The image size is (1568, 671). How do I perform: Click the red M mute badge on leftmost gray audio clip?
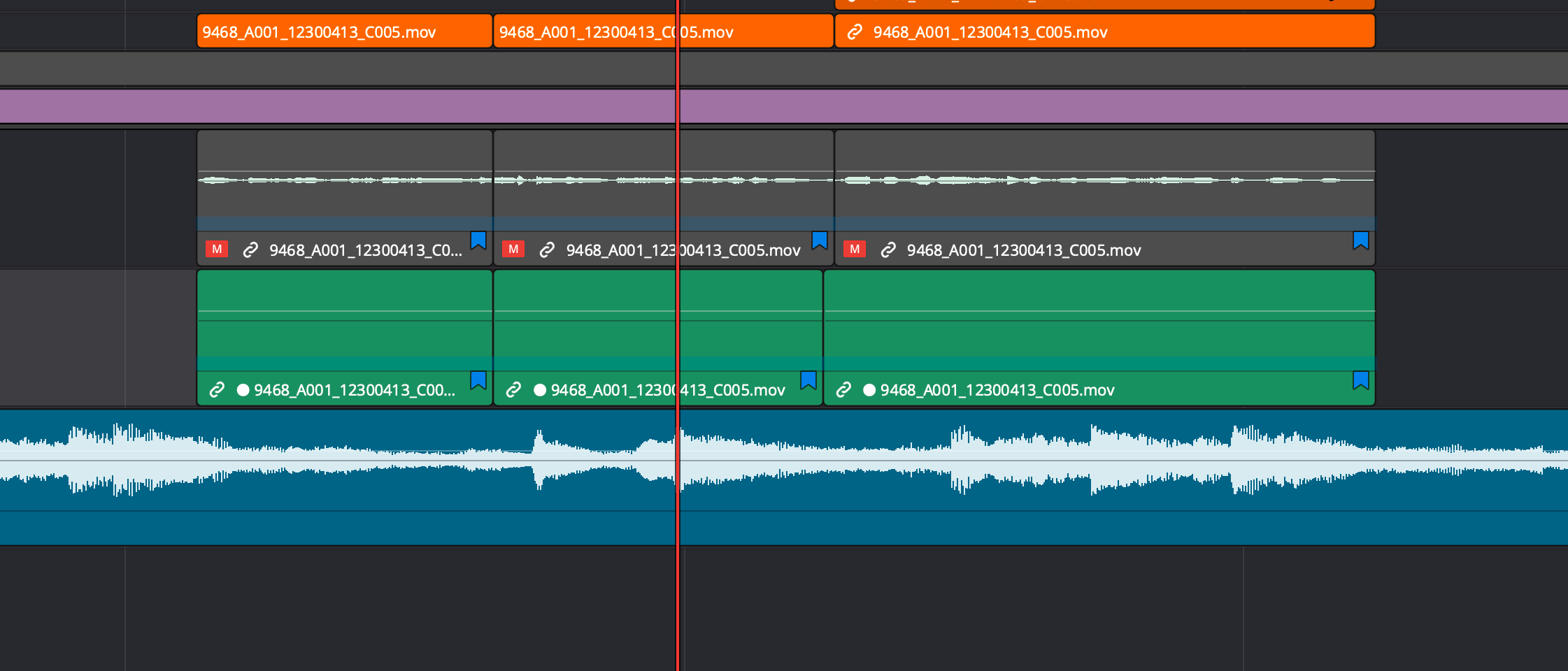(x=217, y=250)
